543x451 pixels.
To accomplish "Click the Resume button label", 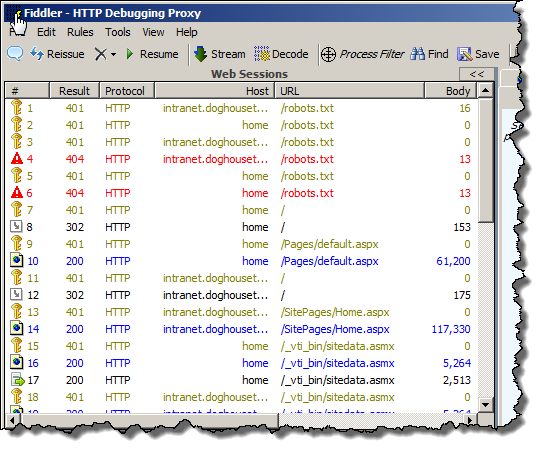I will [x=159, y=54].
